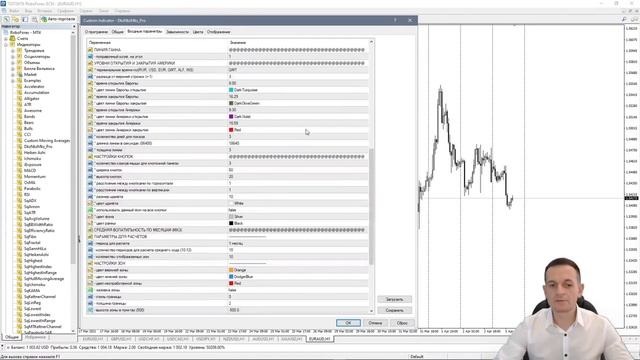Select the Momentum indicator icon in Navigator

pyautogui.click(x=19, y=177)
